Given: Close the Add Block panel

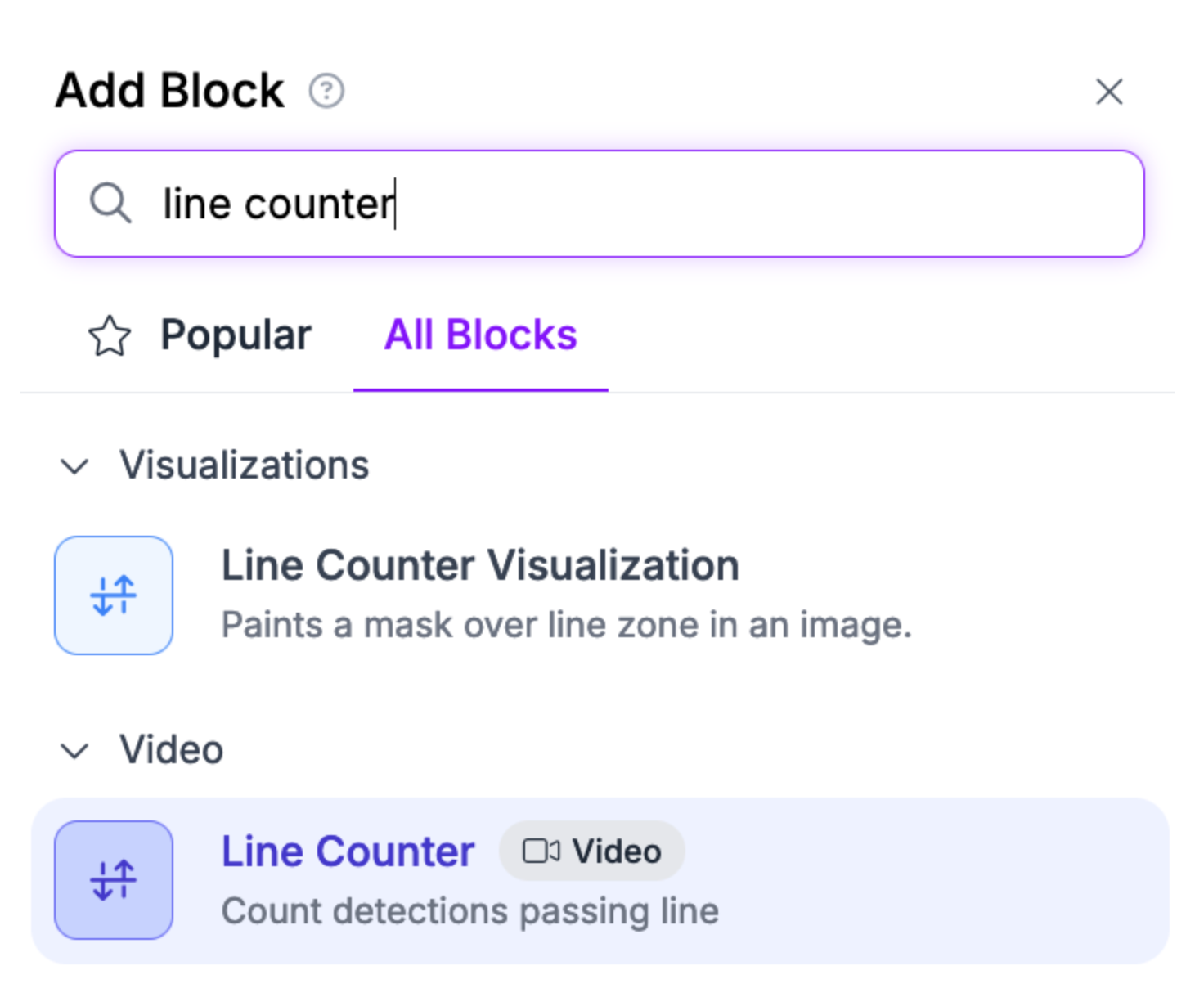Looking at the screenshot, I should pos(1108,92).
